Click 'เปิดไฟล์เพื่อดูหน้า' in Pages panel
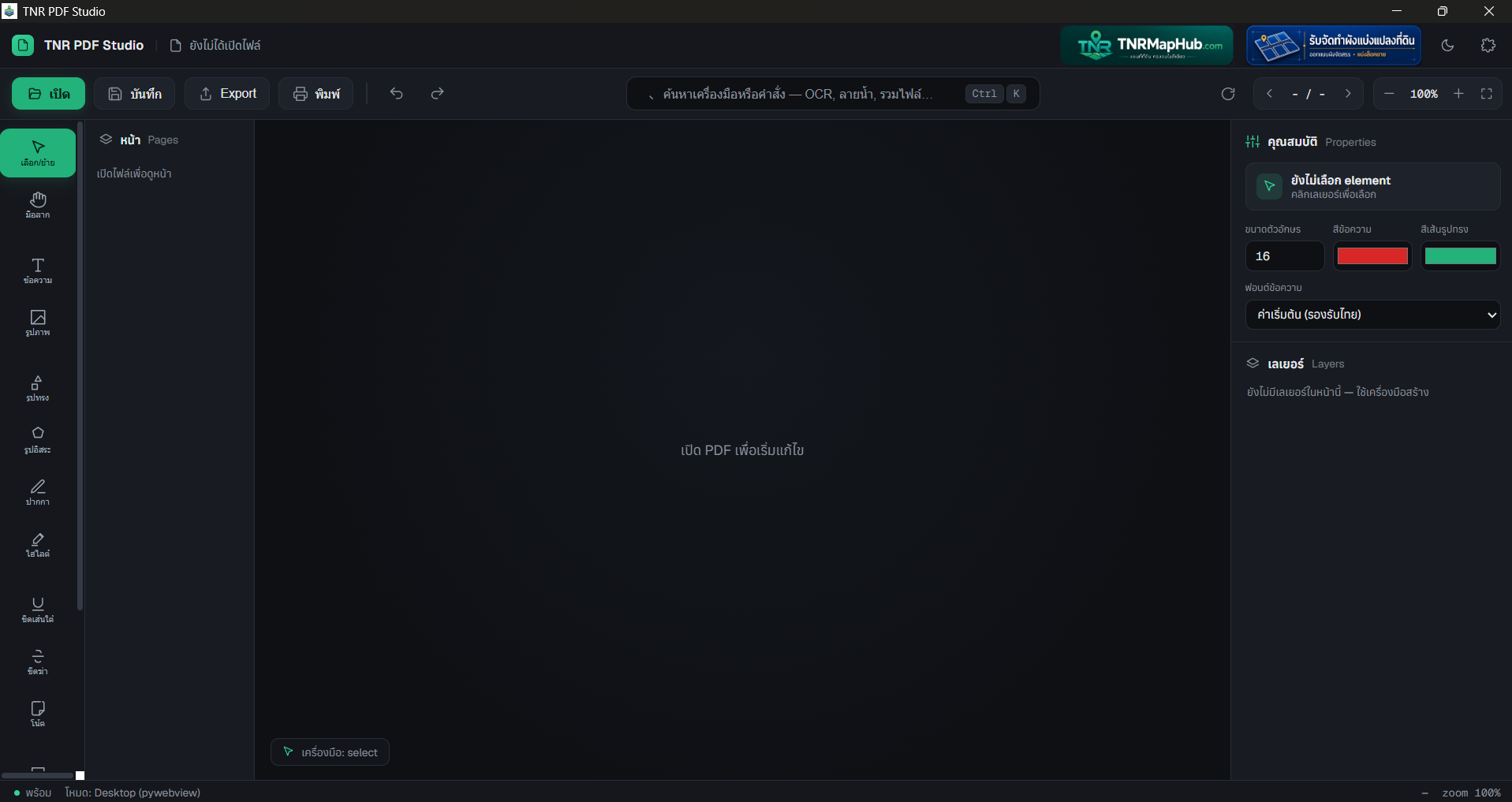This screenshot has height=802, width=1512. point(134,173)
